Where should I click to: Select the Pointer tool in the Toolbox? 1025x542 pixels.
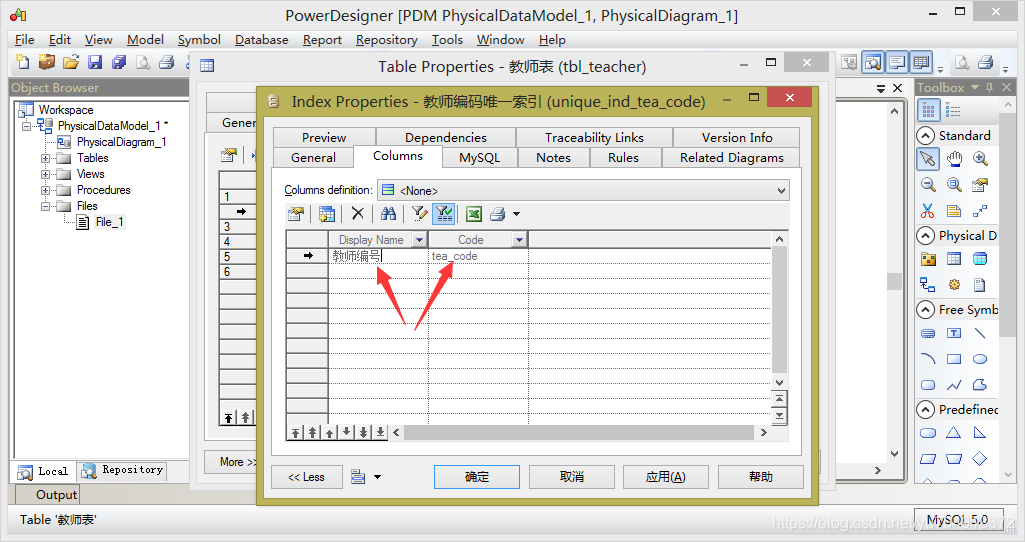click(928, 158)
